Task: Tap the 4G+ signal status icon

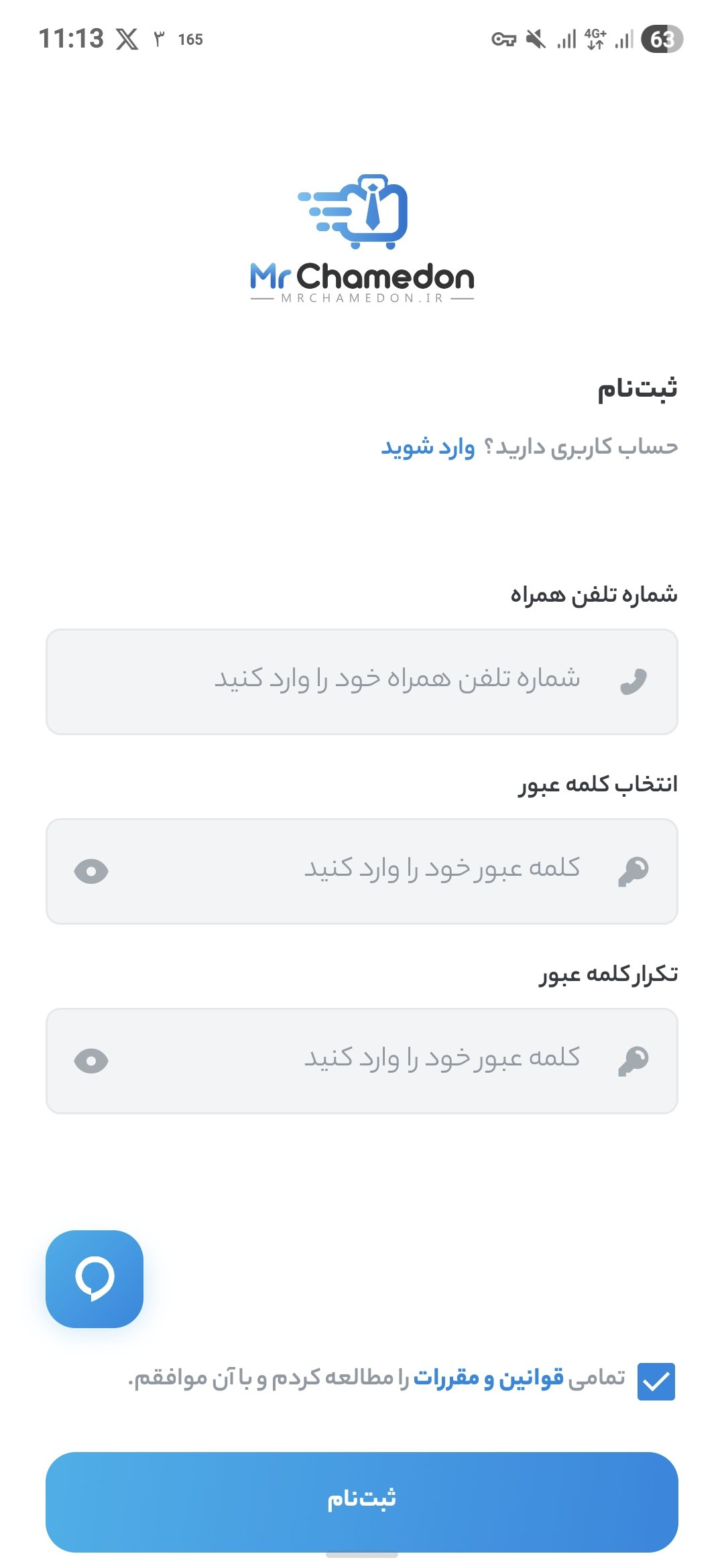Action: point(595,39)
